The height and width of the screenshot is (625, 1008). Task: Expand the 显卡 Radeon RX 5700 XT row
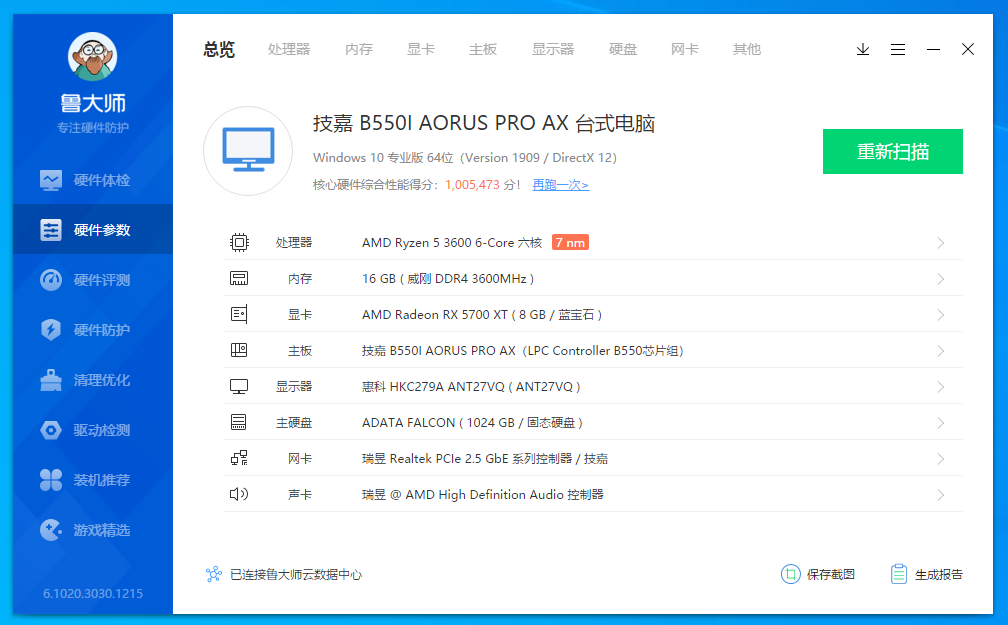940,315
